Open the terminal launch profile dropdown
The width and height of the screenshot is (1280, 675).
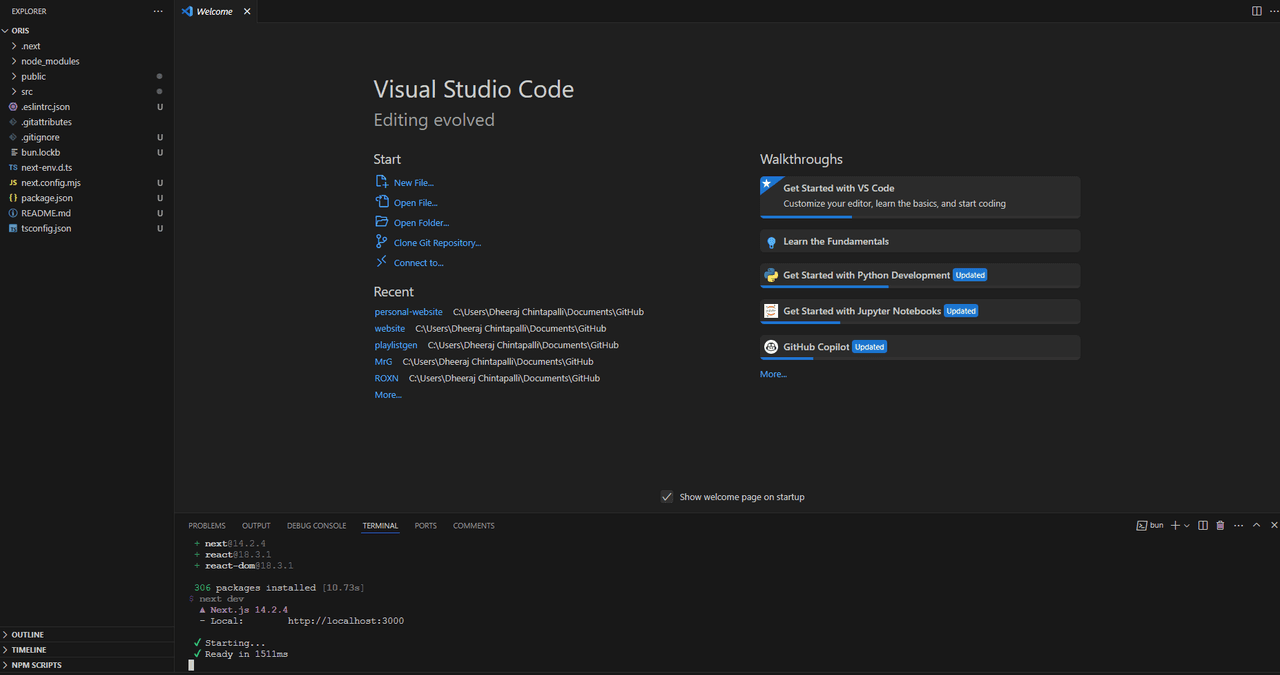[x=1187, y=525]
